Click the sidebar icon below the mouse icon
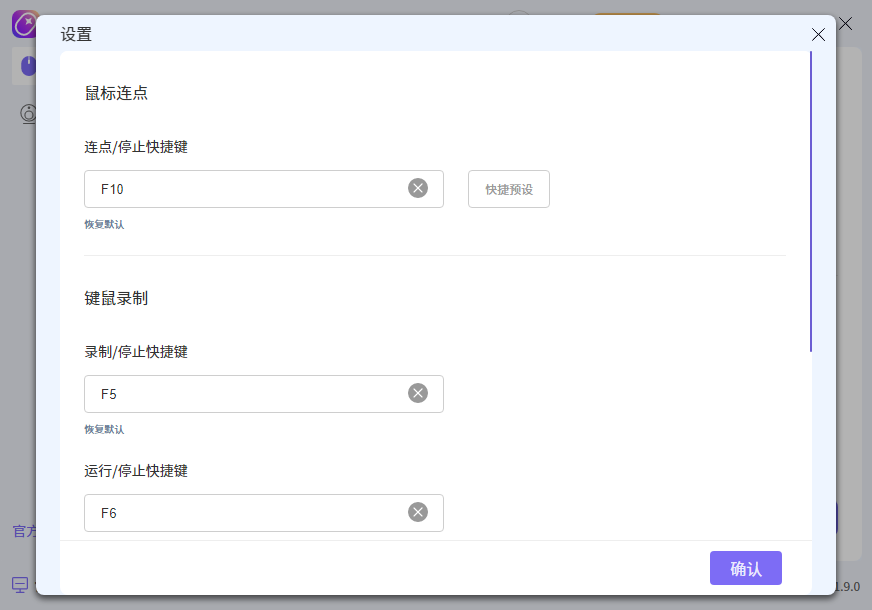 point(28,113)
